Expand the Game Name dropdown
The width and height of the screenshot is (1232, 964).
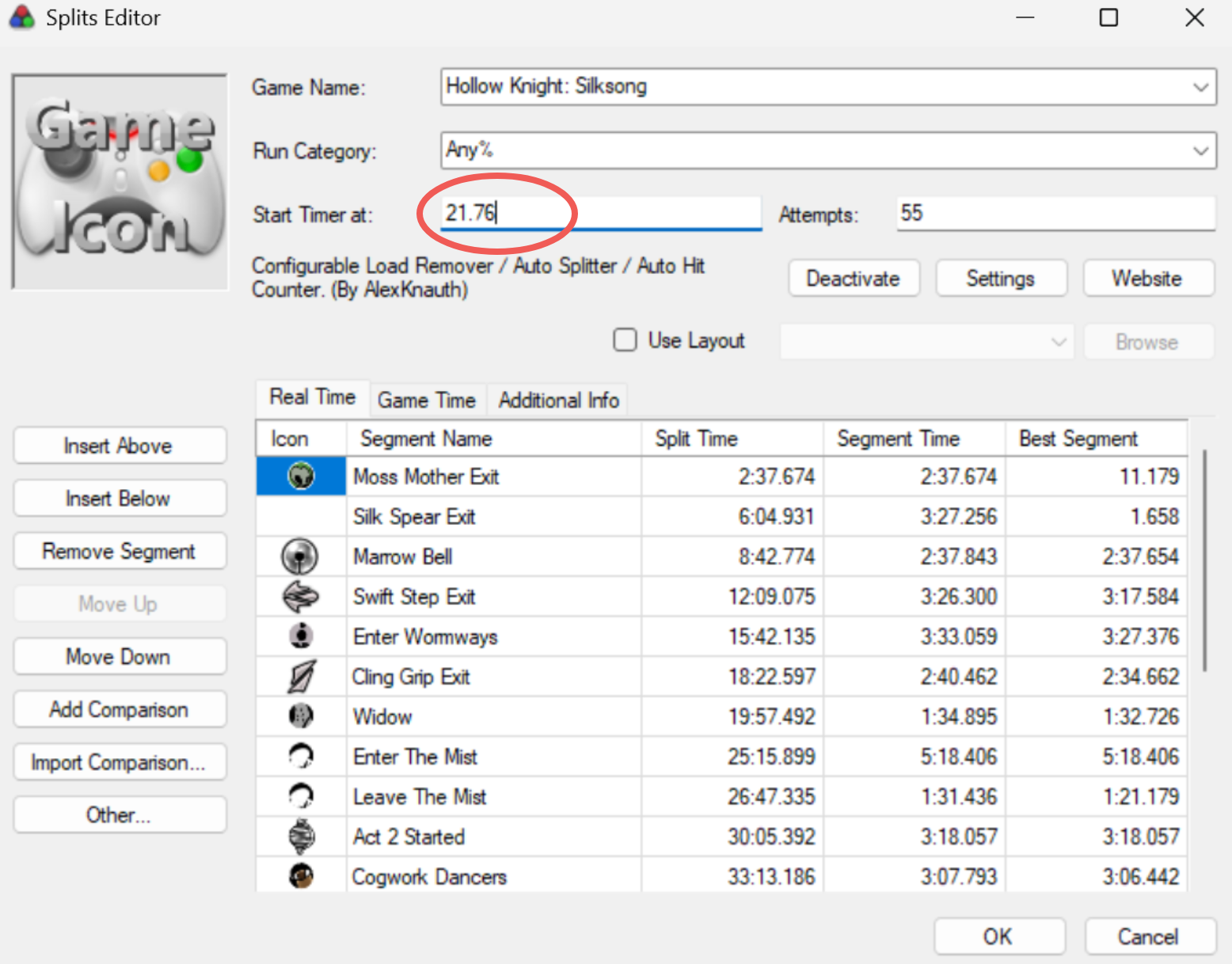pyautogui.click(x=1200, y=87)
